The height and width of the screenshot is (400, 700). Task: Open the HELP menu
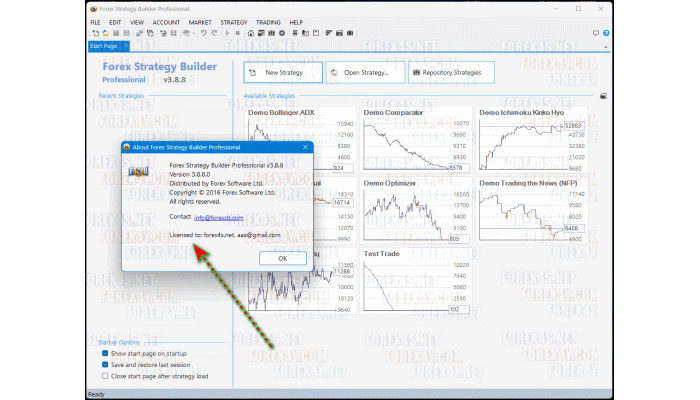coord(296,22)
